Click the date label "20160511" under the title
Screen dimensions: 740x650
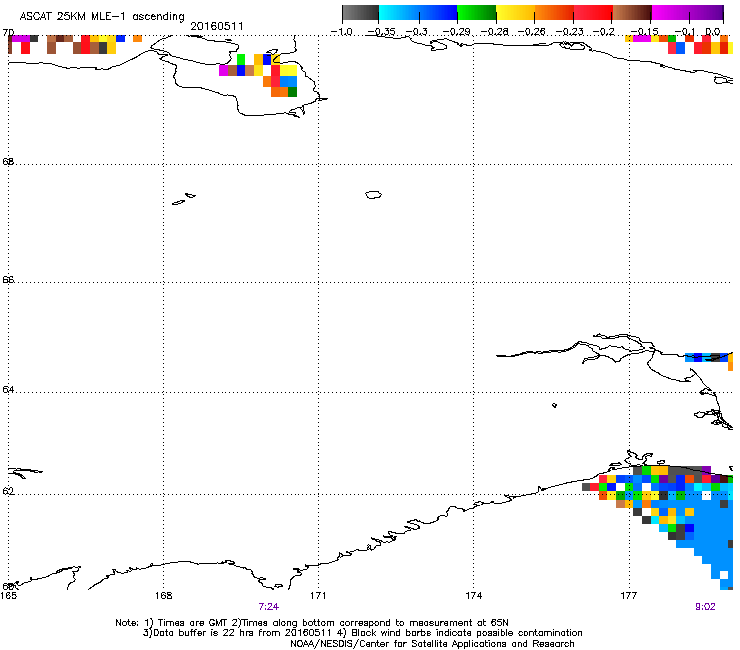click(217, 26)
